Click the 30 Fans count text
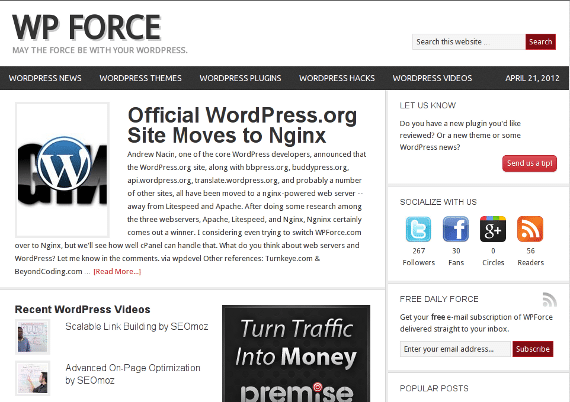This screenshot has height=402, width=570. click(456, 257)
